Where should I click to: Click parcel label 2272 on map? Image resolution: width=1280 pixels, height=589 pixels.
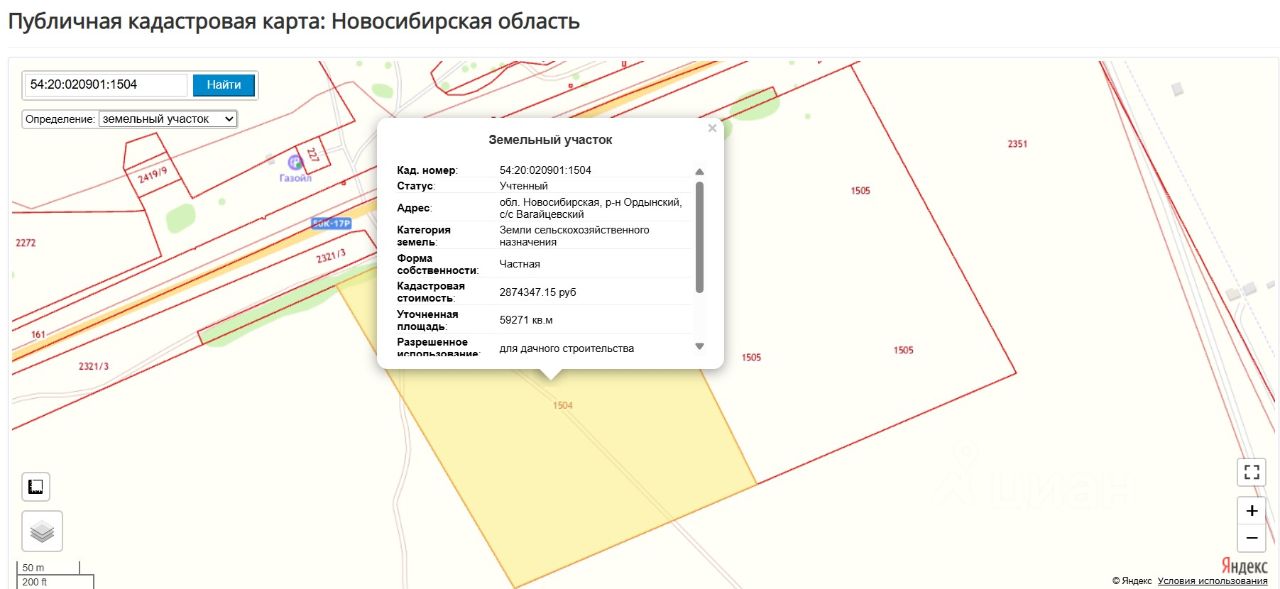click(x=26, y=243)
